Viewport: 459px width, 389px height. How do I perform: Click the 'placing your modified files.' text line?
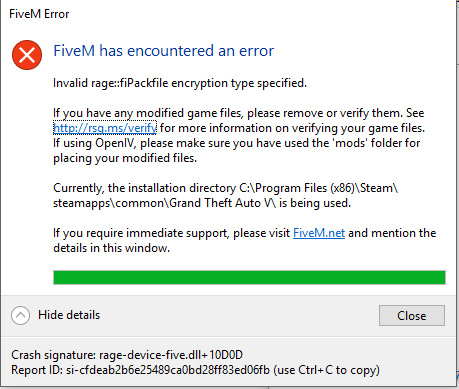[125, 158]
